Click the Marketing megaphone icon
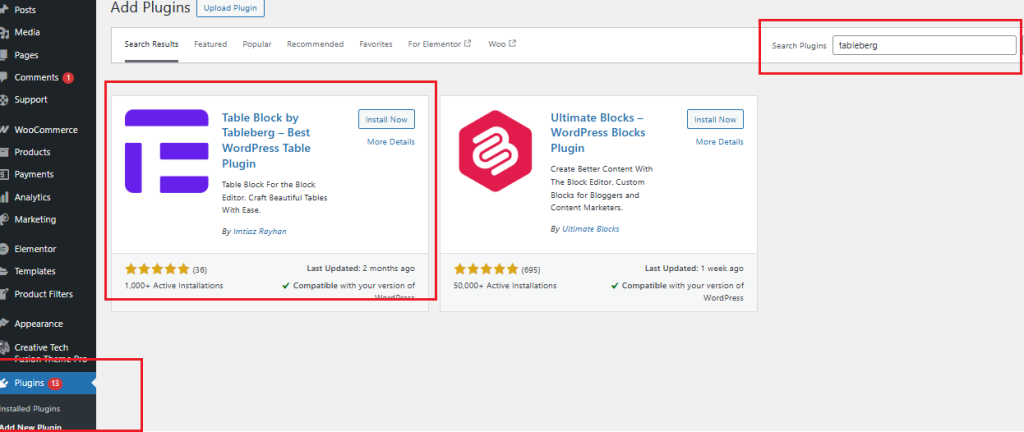1024x432 pixels. coord(3,219)
